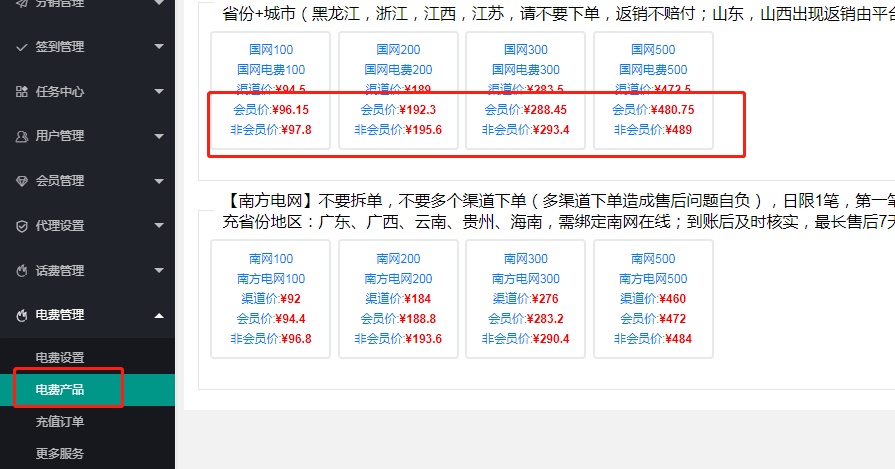Open the 南网100 product card title
895x469 pixels.
tap(271, 258)
